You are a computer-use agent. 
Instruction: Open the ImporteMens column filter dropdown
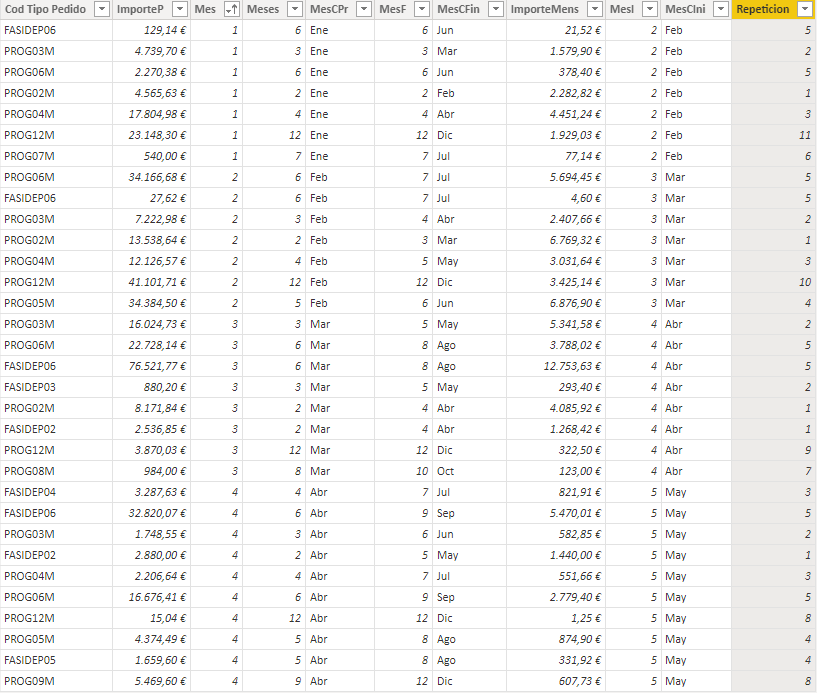595,9
